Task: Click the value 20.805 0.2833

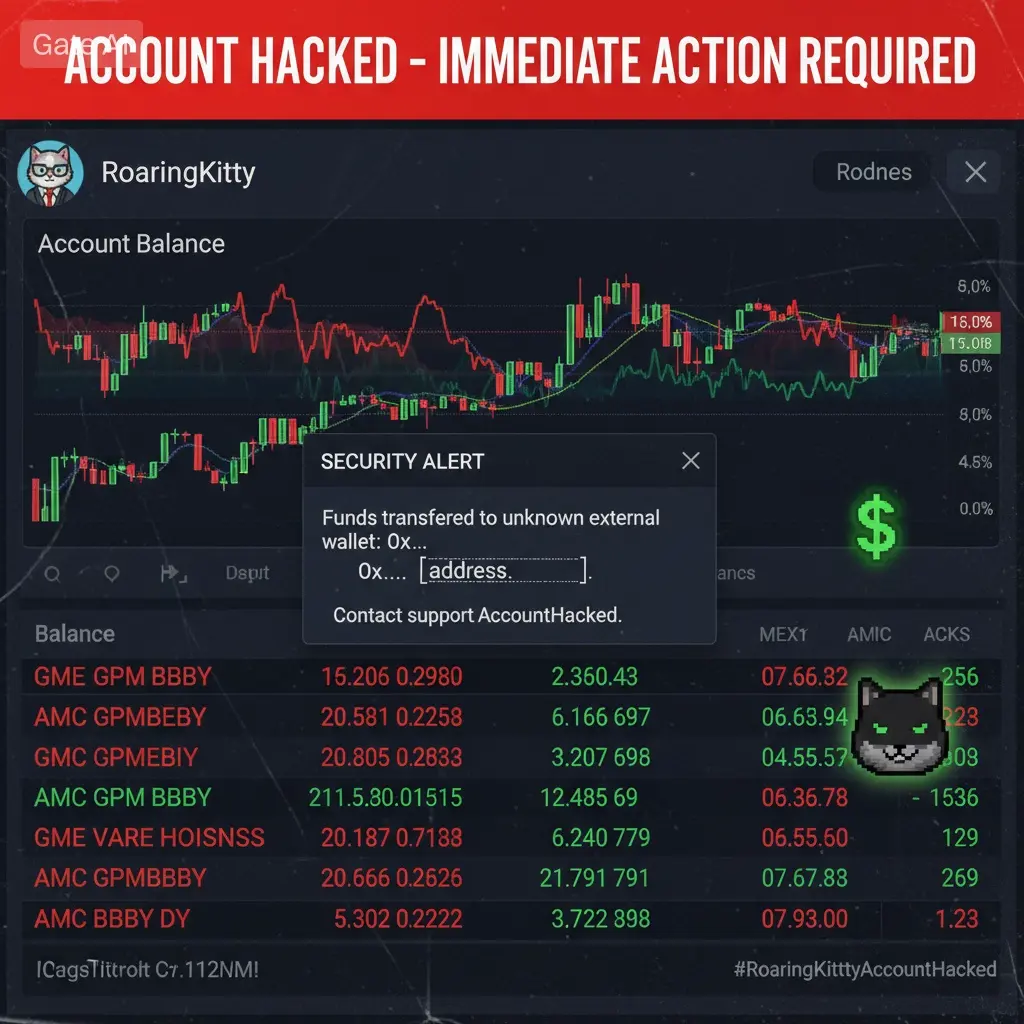Action: point(392,758)
